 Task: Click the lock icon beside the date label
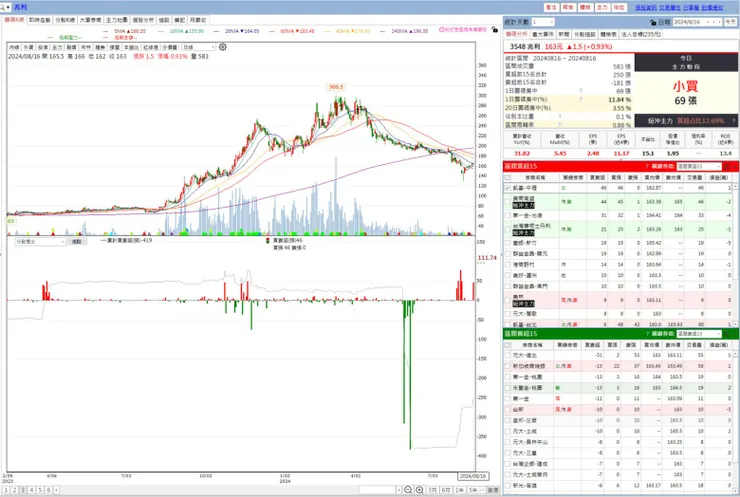[653, 22]
